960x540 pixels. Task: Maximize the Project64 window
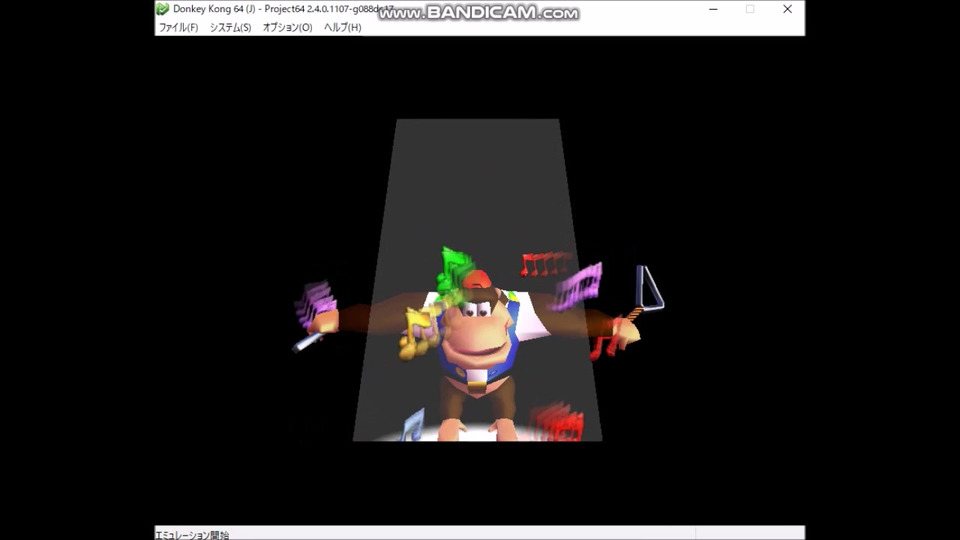tap(750, 9)
